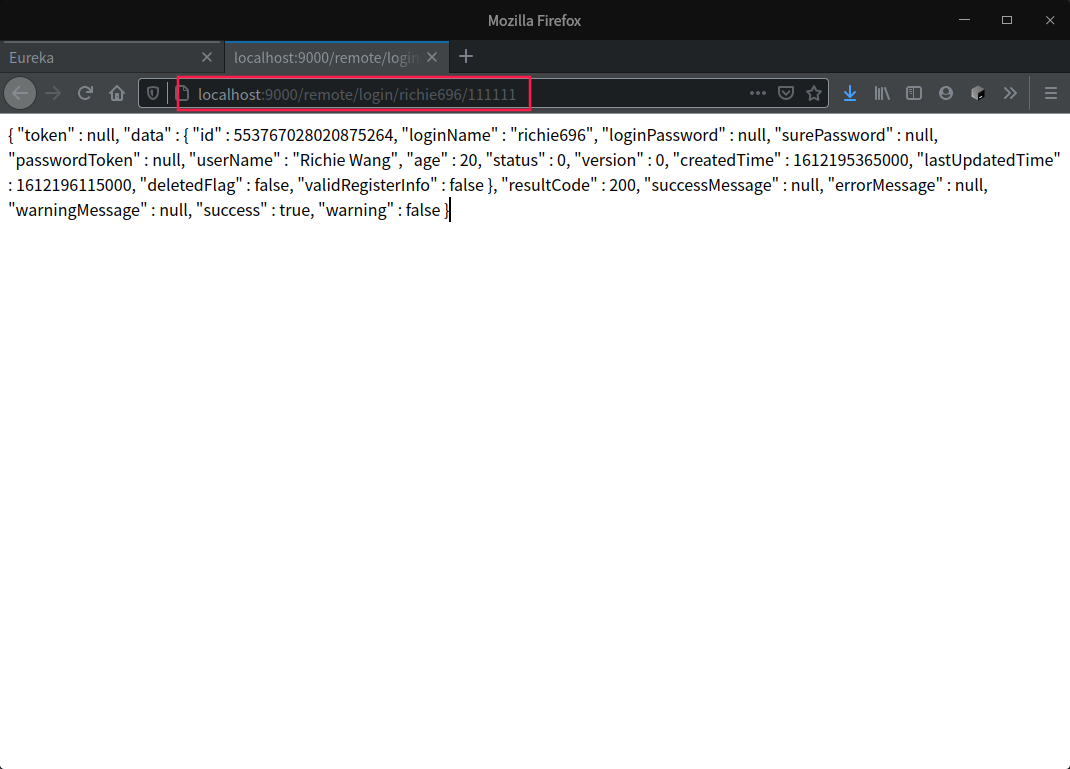Open tracking protection shield icon
The width and height of the screenshot is (1070, 769).
coord(154,93)
